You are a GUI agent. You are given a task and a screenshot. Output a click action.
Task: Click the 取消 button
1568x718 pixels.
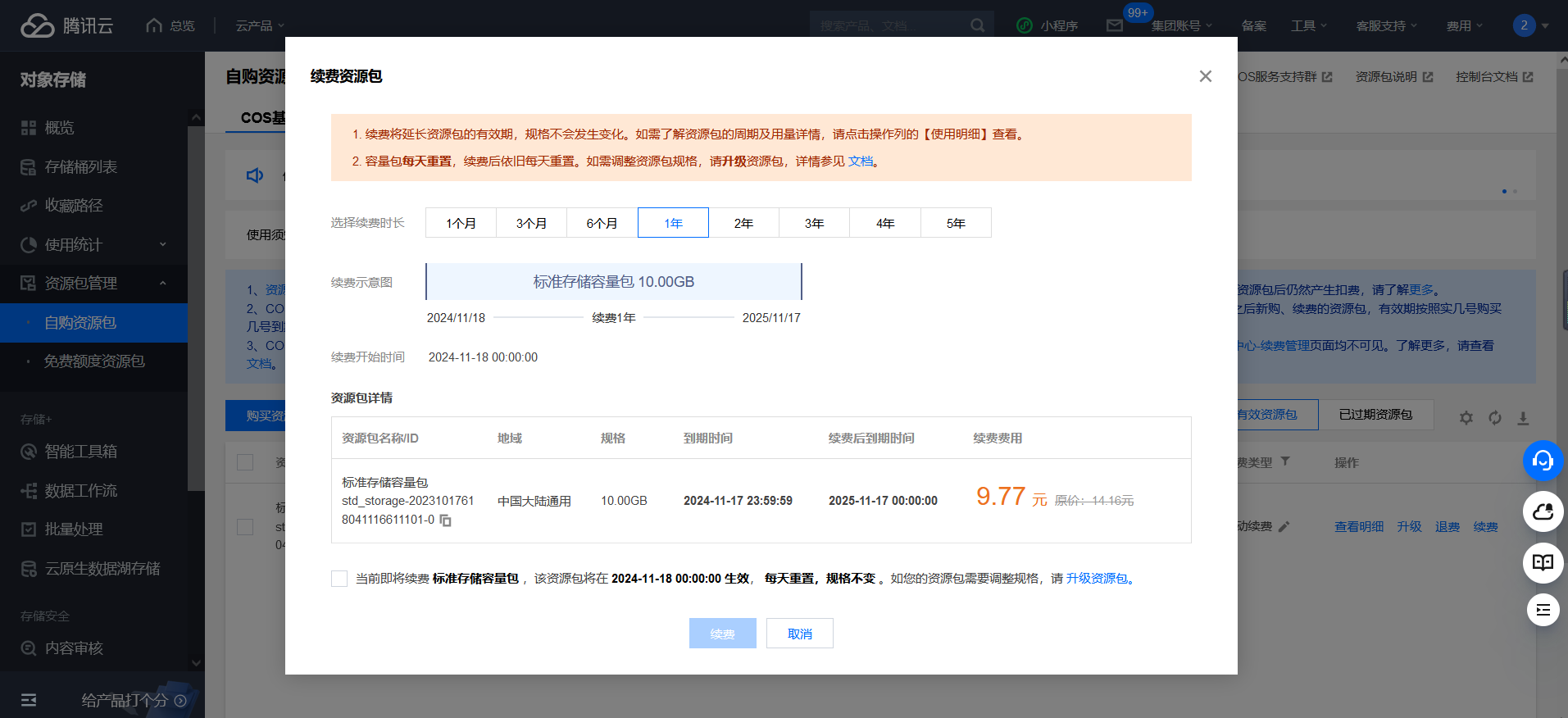[x=799, y=634]
